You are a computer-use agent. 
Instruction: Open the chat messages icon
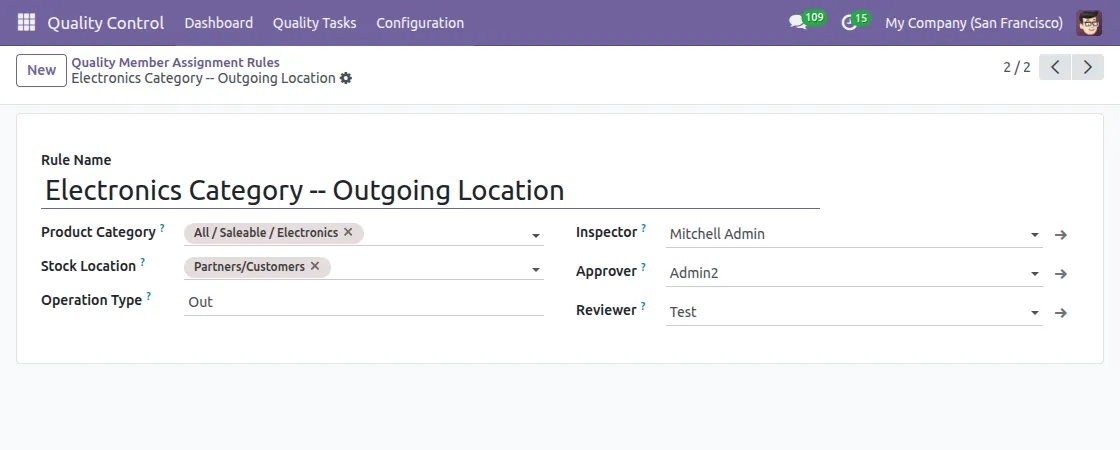tap(797, 22)
